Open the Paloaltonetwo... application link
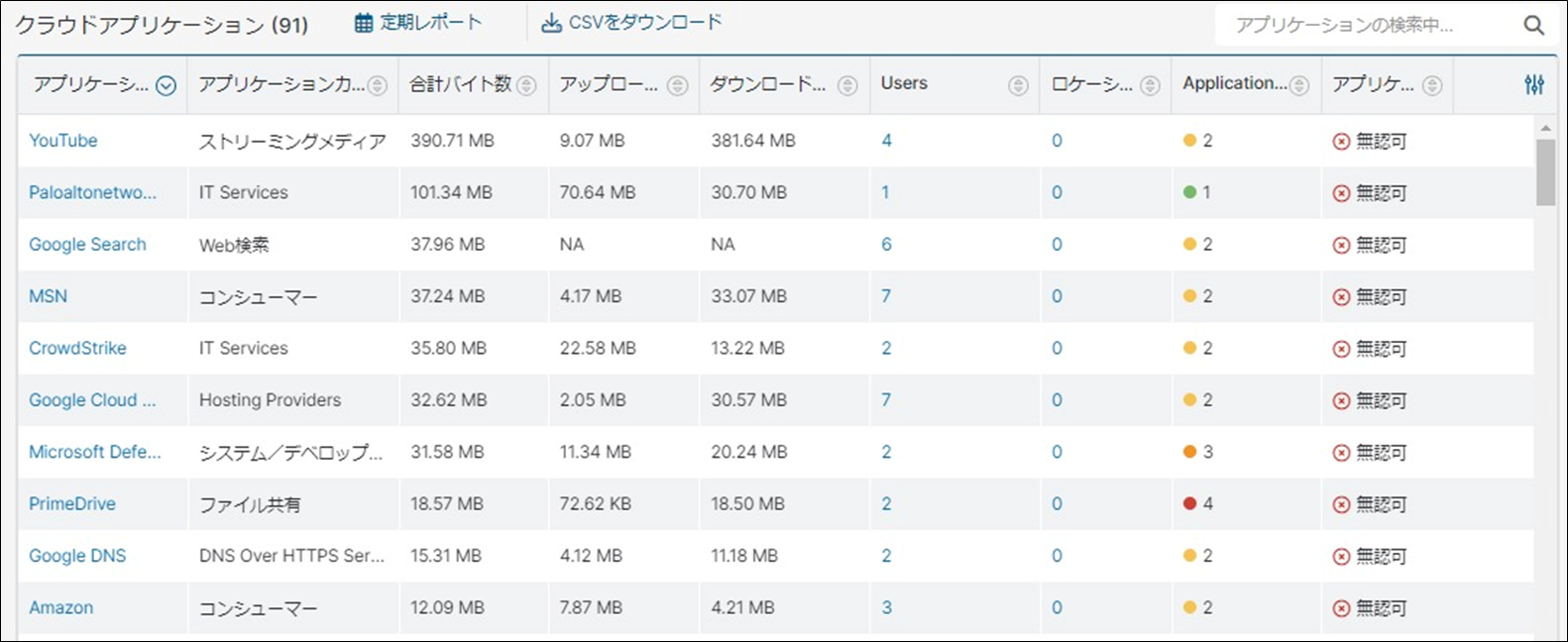 tap(92, 192)
